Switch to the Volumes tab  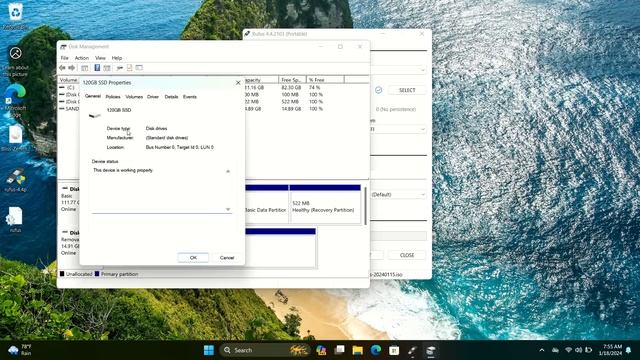(x=134, y=97)
